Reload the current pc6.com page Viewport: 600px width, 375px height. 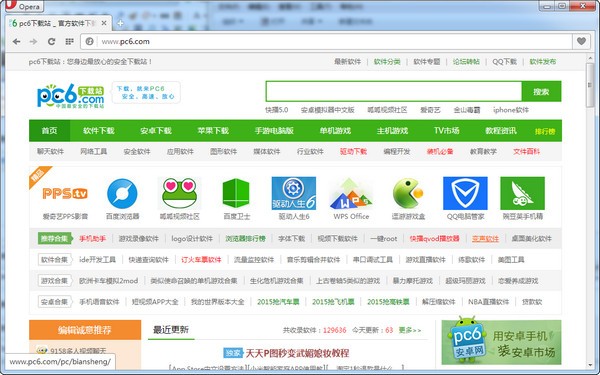[x=51, y=41]
